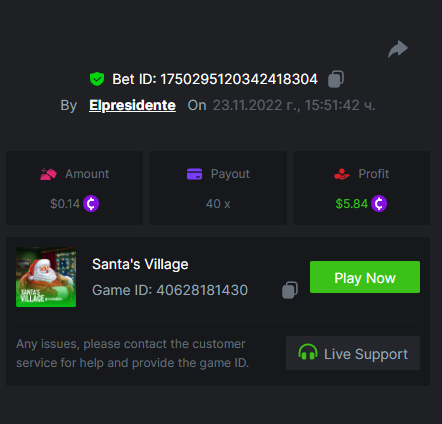The image size is (442, 424).
Task: Click the Play Now button
Action: [x=365, y=277]
